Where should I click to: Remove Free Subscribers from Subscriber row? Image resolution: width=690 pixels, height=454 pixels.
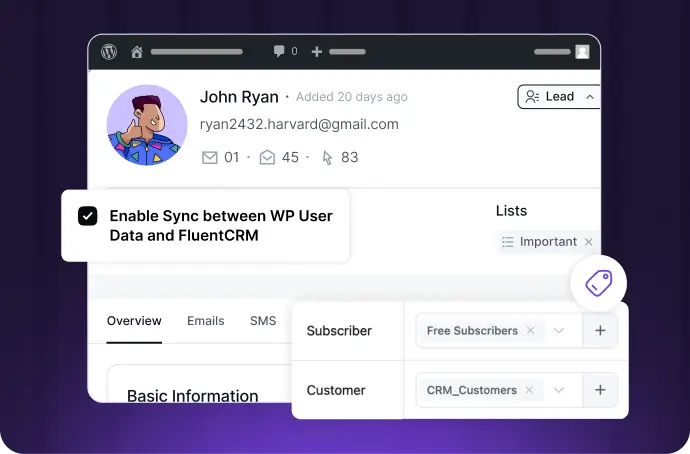tap(531, 330)
